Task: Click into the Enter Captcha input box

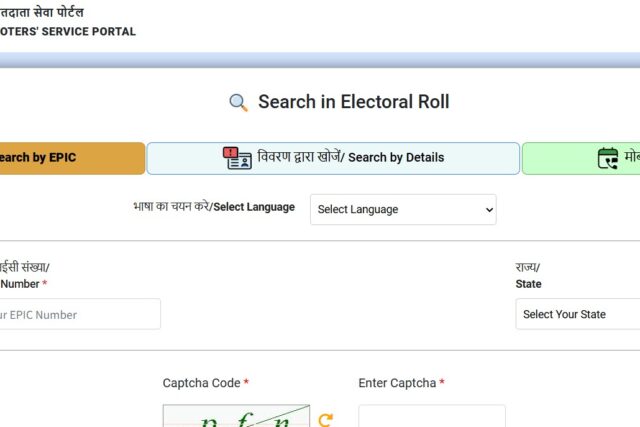Action: 432,418
